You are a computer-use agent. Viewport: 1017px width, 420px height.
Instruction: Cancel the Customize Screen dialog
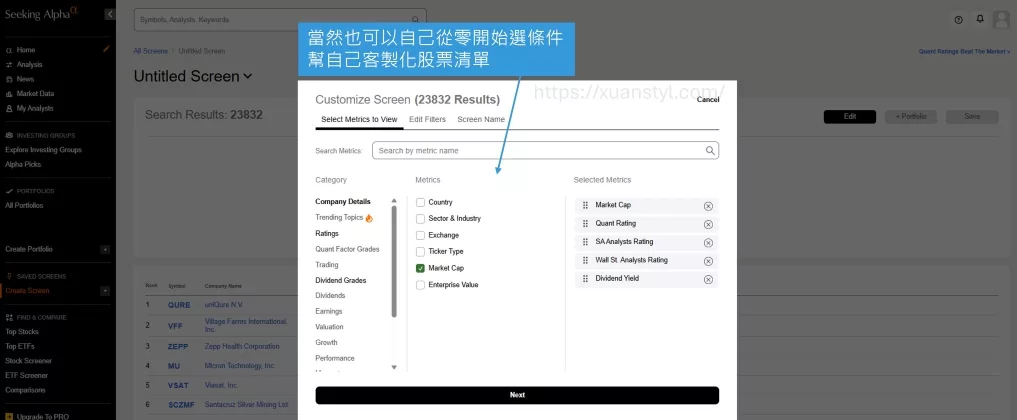pos(708,100)
